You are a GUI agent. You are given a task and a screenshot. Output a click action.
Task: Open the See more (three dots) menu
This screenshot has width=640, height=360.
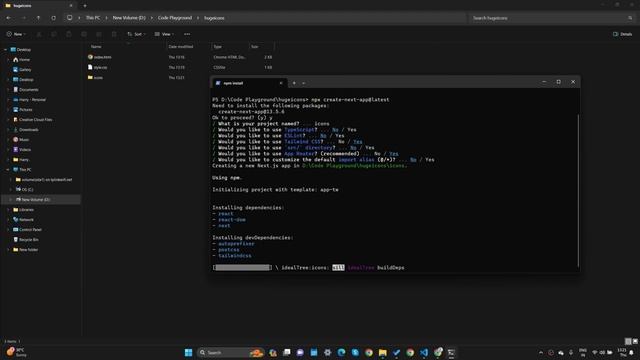pos(187,34)
